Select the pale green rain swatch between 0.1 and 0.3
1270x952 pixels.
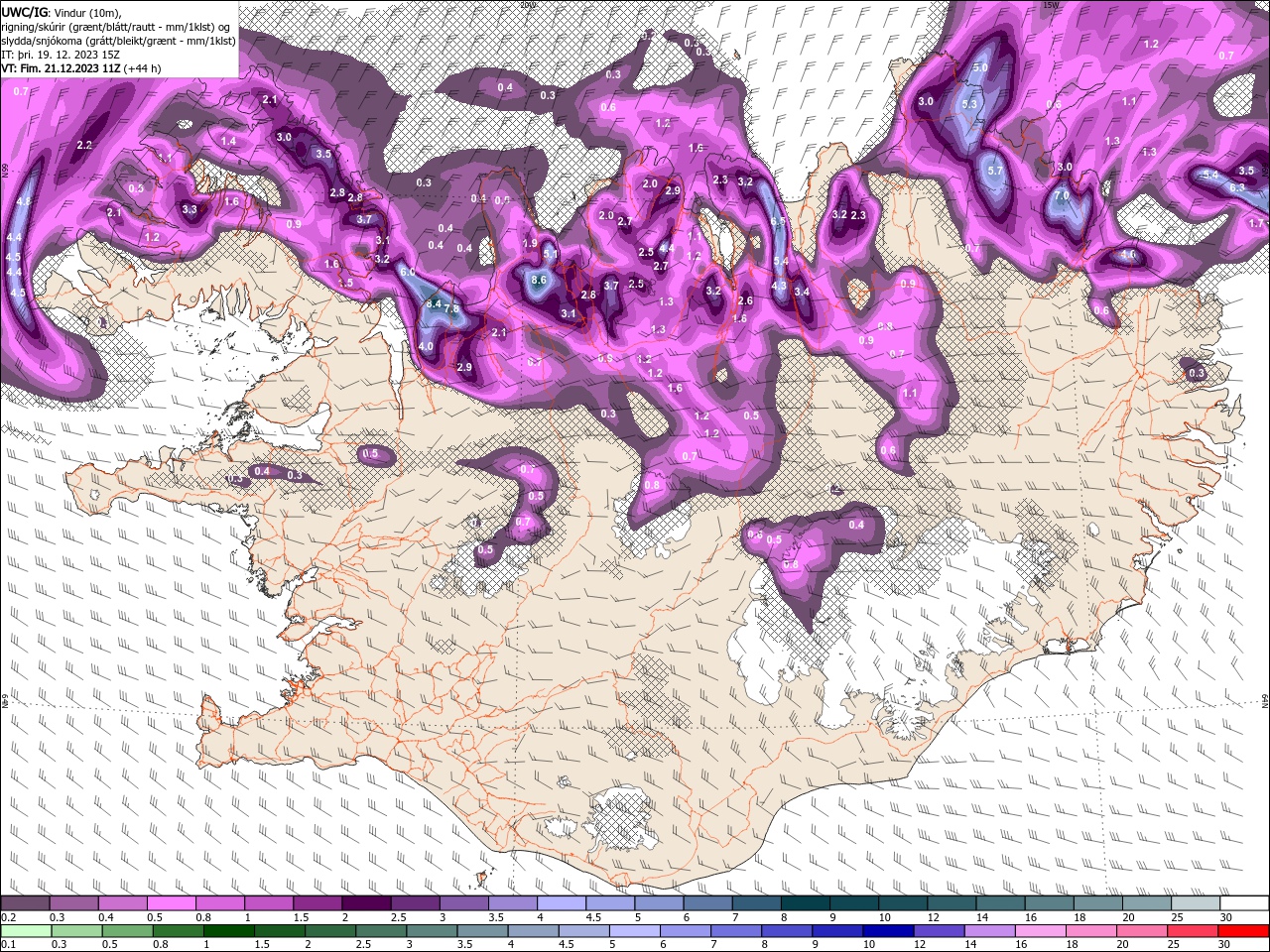tap(25, 931)
